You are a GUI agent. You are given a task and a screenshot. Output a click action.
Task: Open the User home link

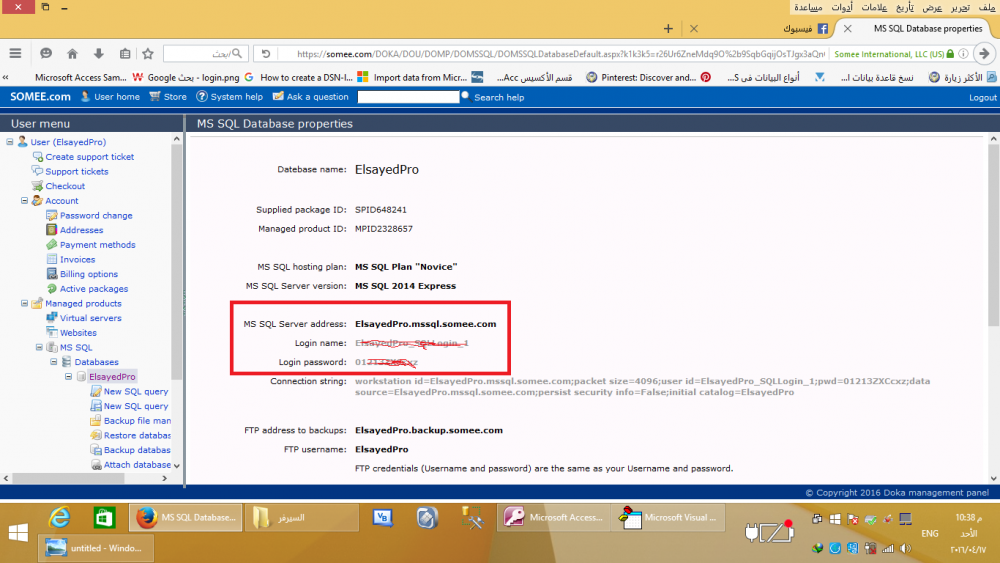point(110,97)
